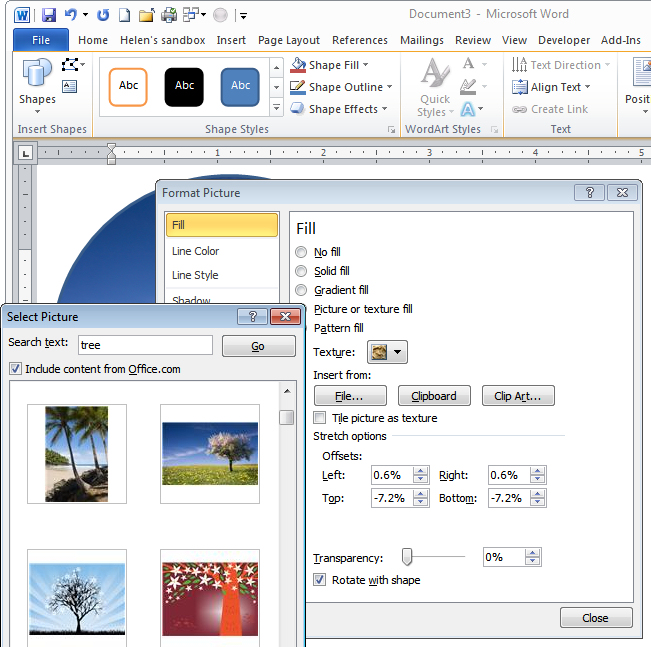Select Line Color in Format Picture sidebar
The image size is (651, 647).
tap(195, 251)
